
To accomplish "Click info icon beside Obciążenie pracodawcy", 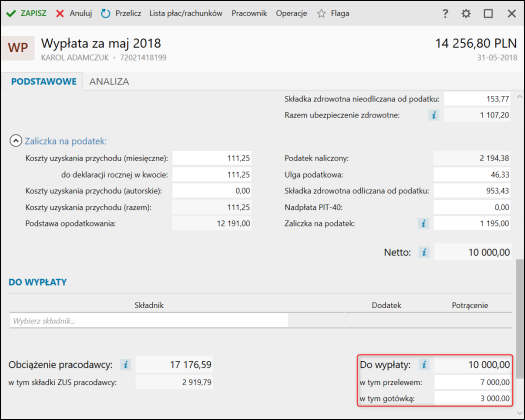I will pos(126,364).
